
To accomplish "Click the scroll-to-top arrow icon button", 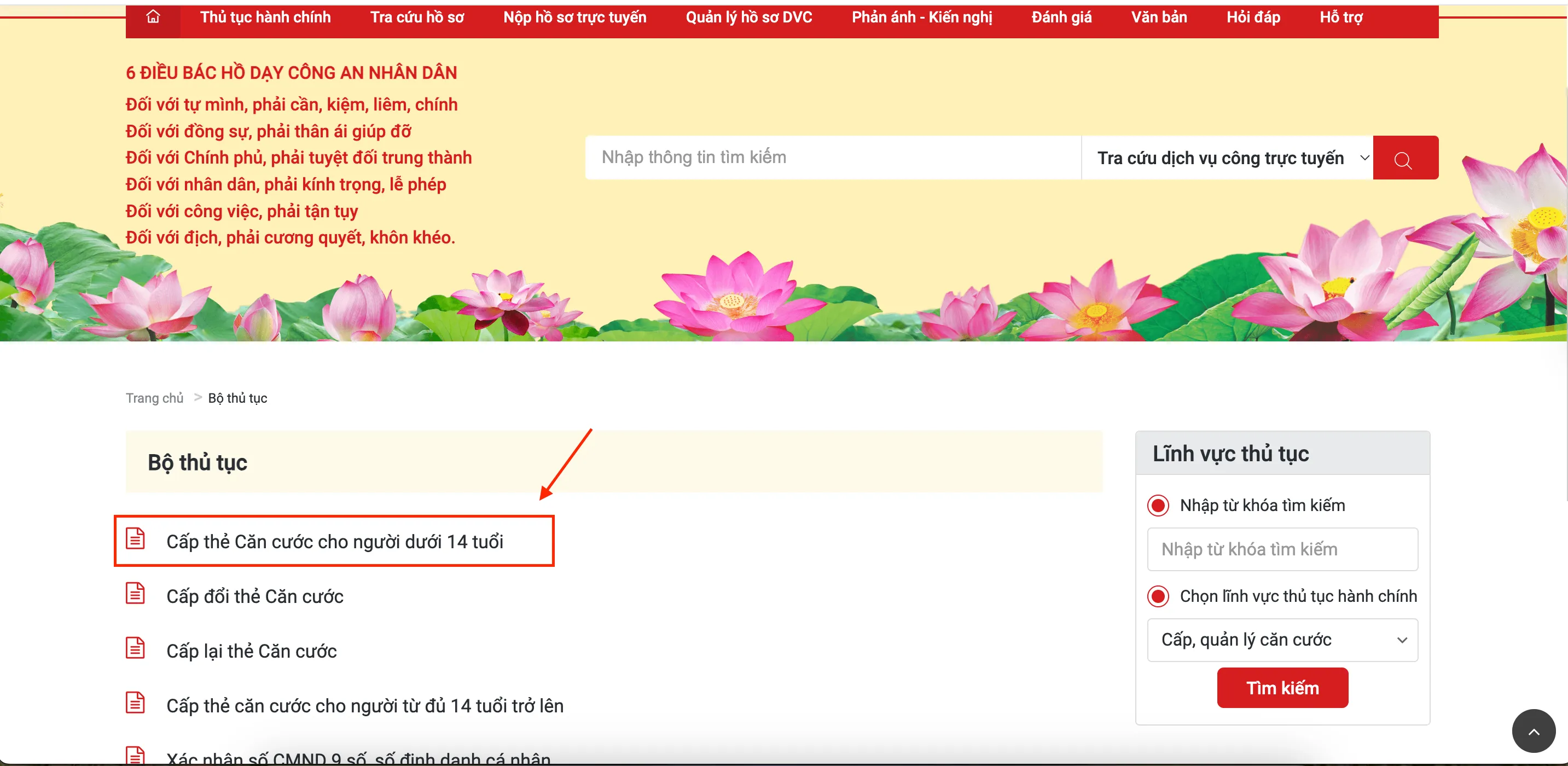I will [x=1534, y=730].
